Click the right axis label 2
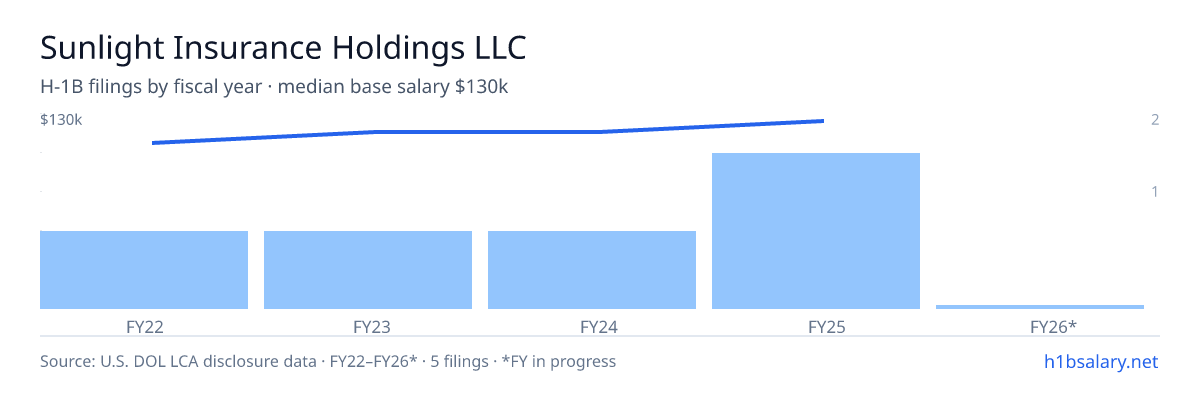1200x400 pixels. click(1155, 120)
